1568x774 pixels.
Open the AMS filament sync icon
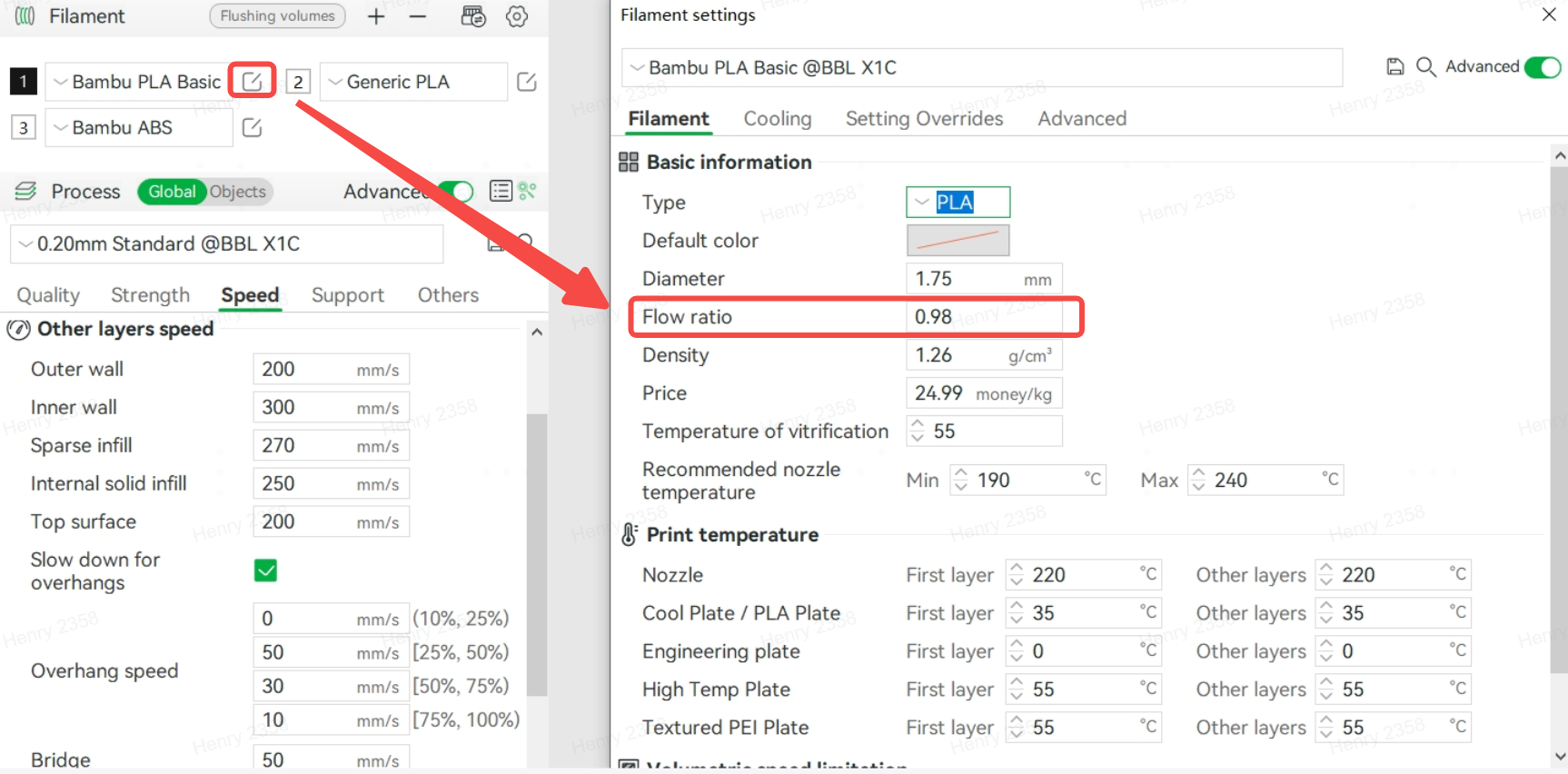point(473,16)
